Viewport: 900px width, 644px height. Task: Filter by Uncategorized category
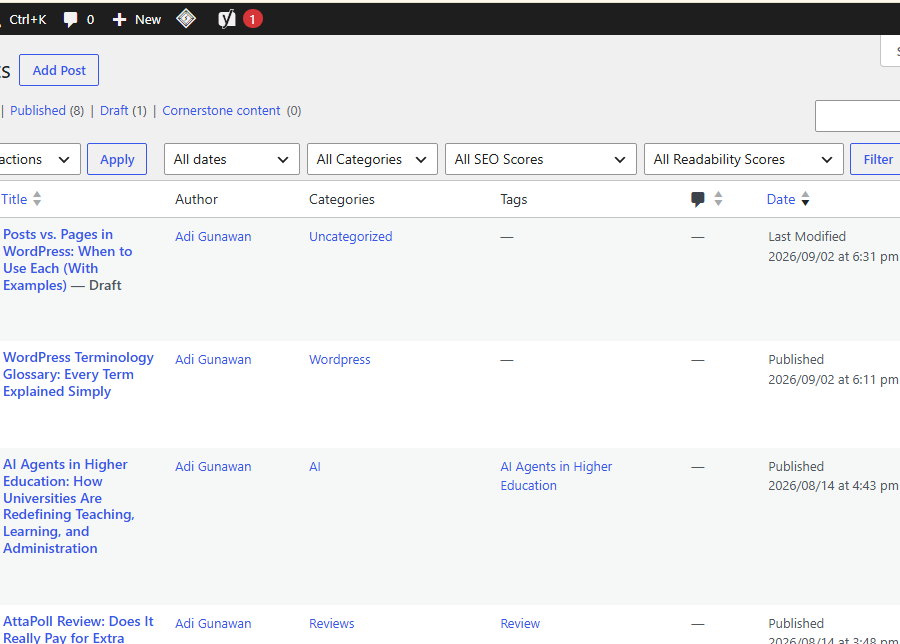coord(351,236)
